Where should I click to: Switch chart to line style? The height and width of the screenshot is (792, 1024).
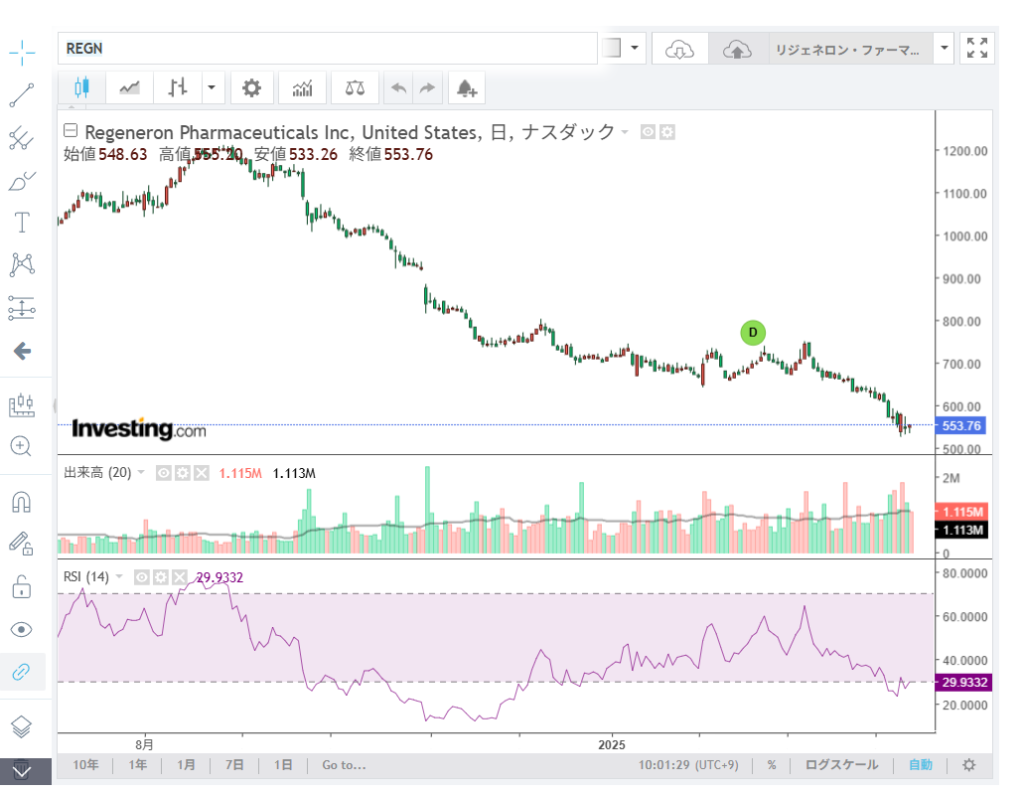[129, 87]
